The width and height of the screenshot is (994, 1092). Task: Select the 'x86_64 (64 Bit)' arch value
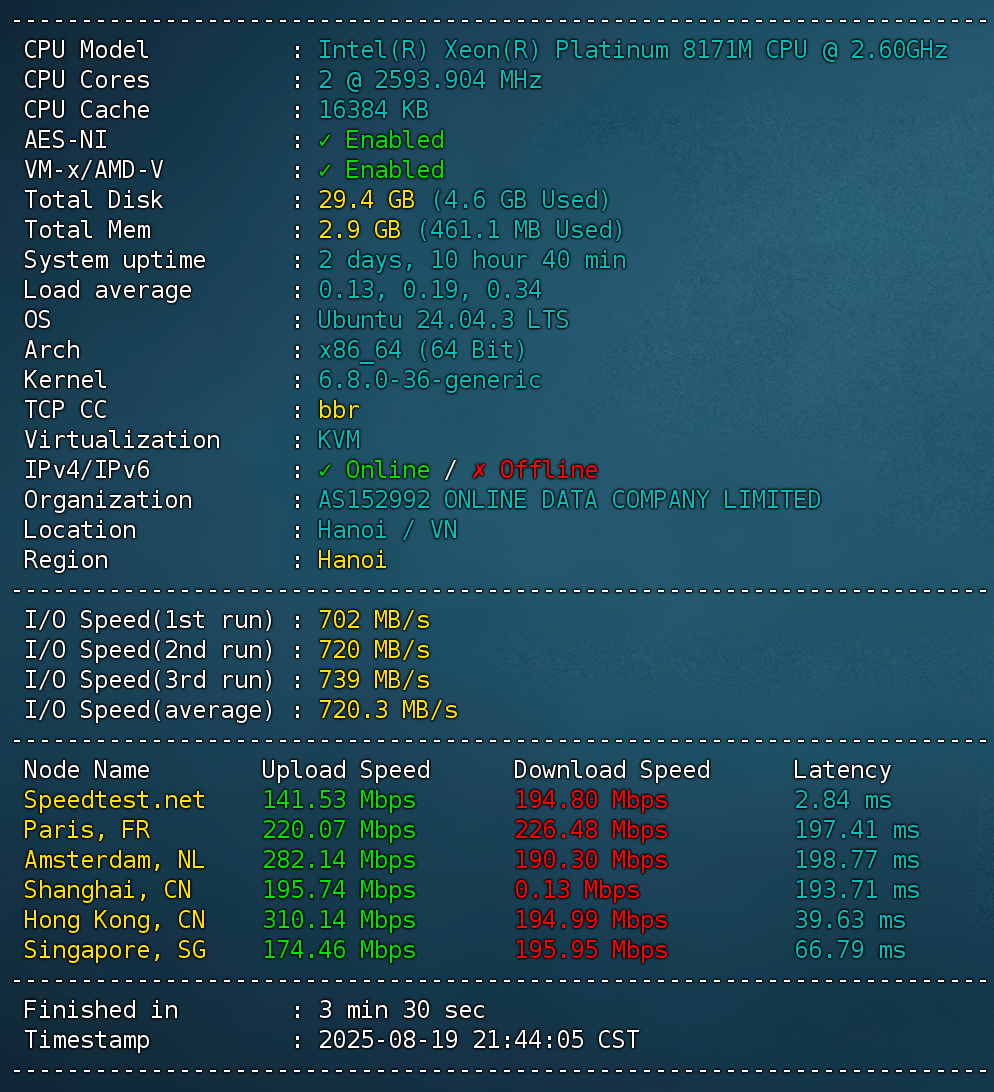(422, 350)
